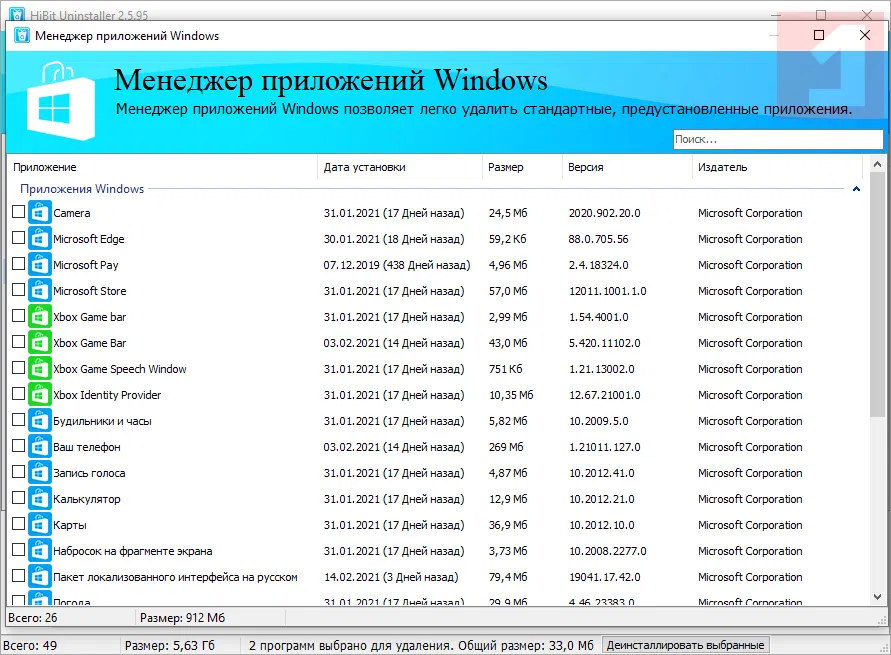Viewport: 891px width, 655px height.
Task: Click the Карты app icon
Action: pos(40,525)
